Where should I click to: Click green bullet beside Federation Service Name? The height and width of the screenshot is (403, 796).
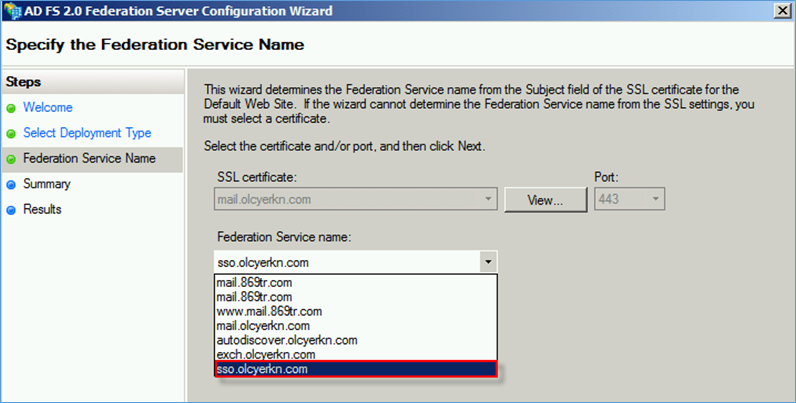click(x=11, y=159)
